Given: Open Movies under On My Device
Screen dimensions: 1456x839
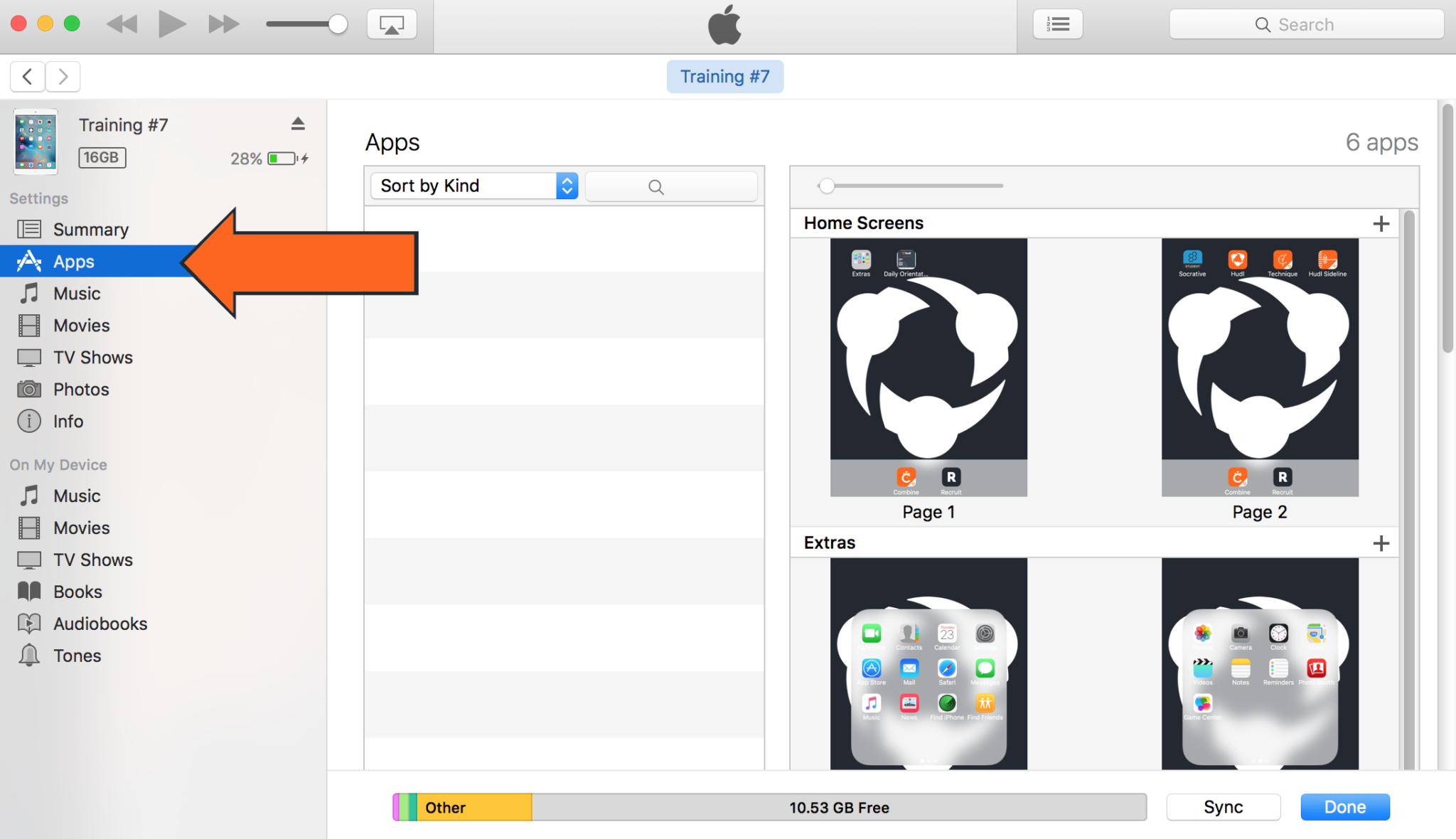Looking at the screenshot, I should [x=82, y=528].
